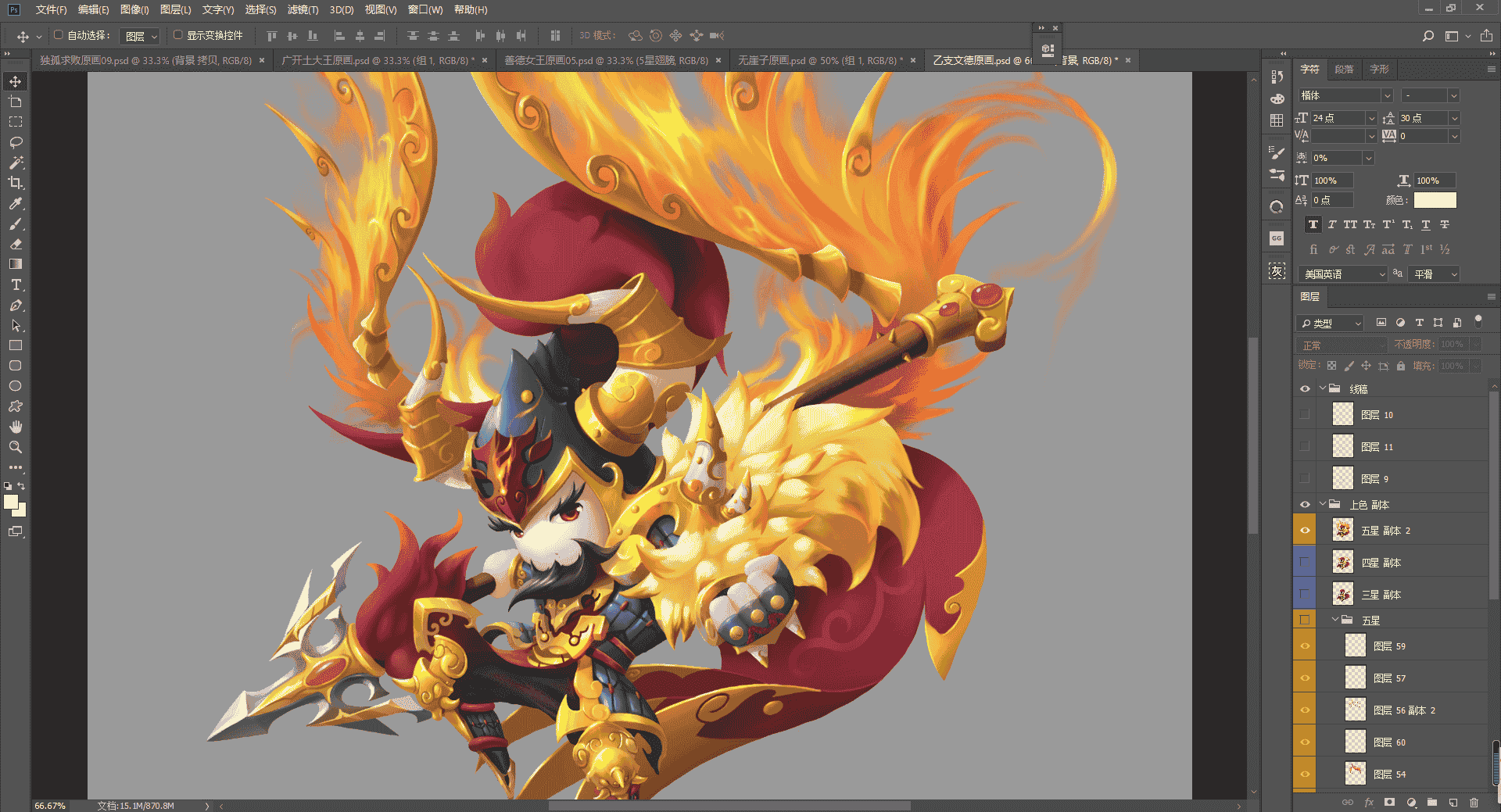Image resolution: width=1501 pixels, height=812 pixels.
Task: Switch to the 段落 panel tab
Action: pos(1344,70)
